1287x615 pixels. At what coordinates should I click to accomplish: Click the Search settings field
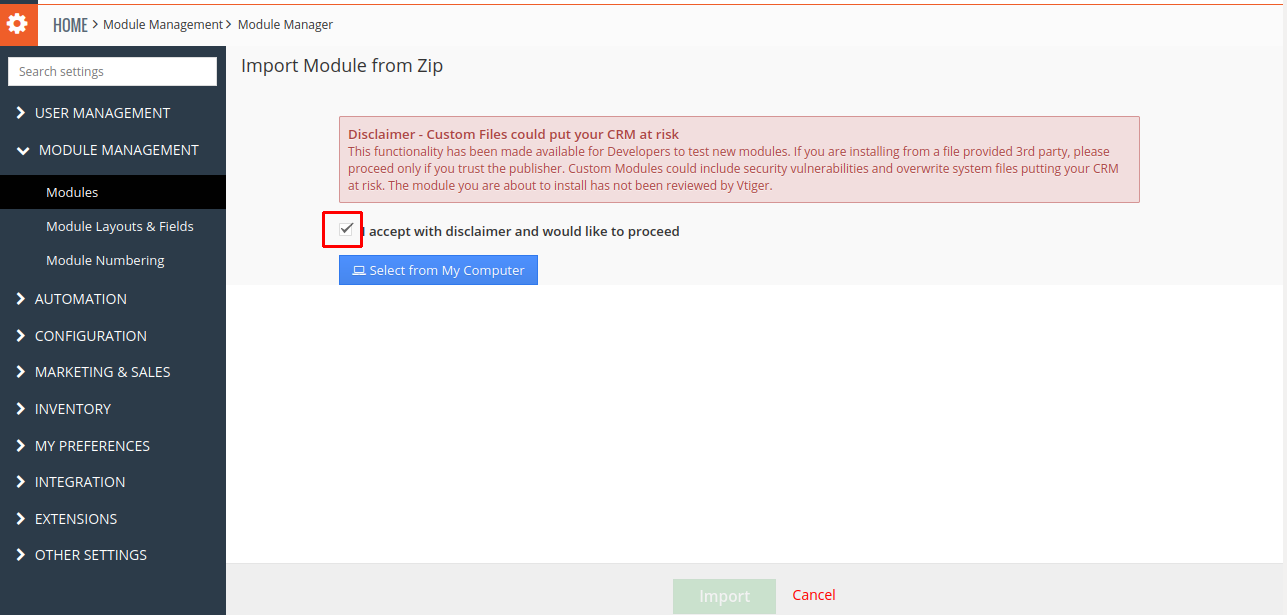tap(112, 72)
